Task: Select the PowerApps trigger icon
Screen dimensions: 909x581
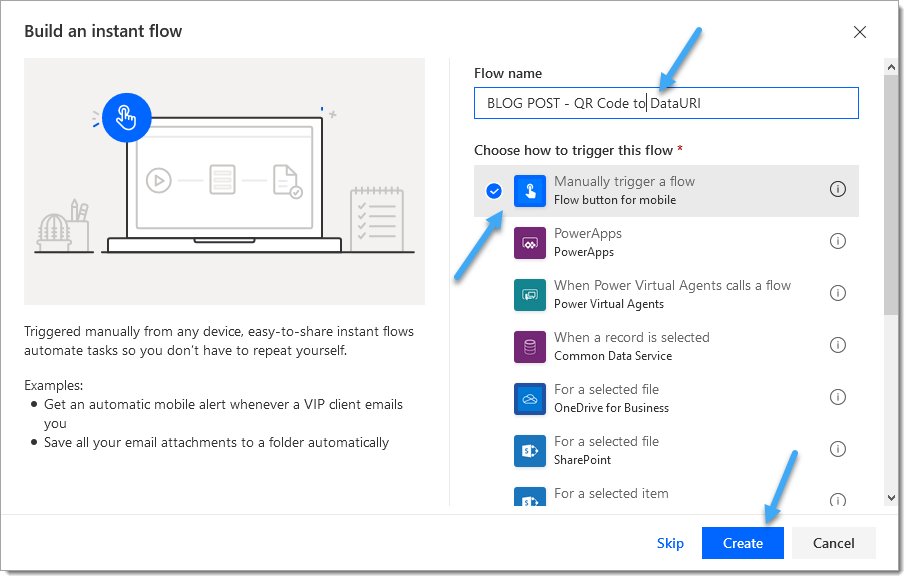Action: pyautogui.click(x=530, y=243)
